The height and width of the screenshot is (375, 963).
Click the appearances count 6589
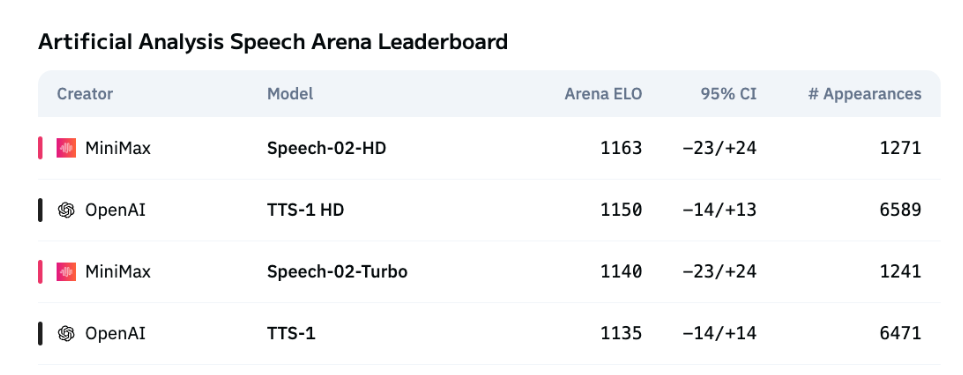901,211
